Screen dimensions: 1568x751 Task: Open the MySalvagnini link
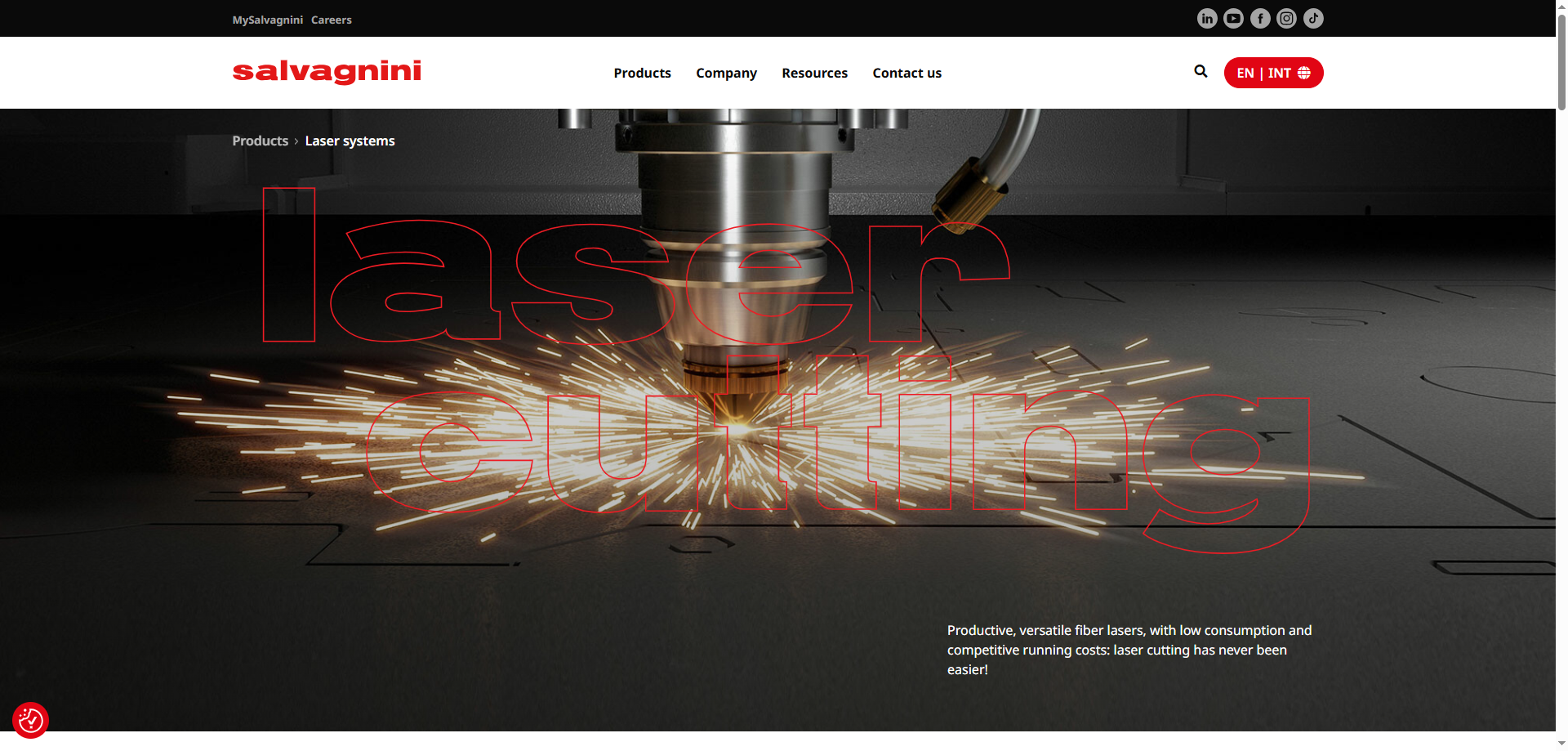(x=267, y=20)
